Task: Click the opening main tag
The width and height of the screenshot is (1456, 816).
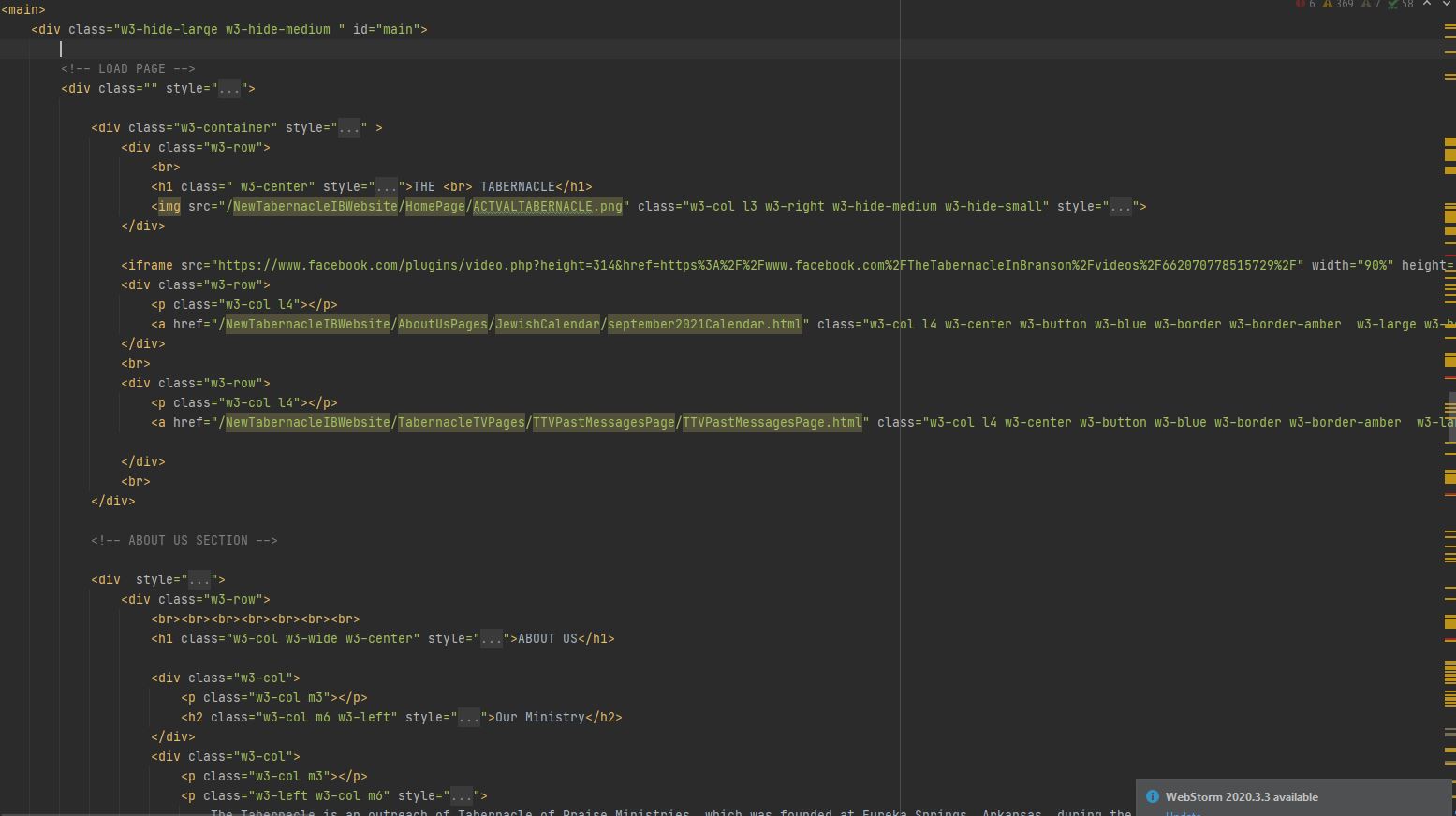Action: (23, 10)
